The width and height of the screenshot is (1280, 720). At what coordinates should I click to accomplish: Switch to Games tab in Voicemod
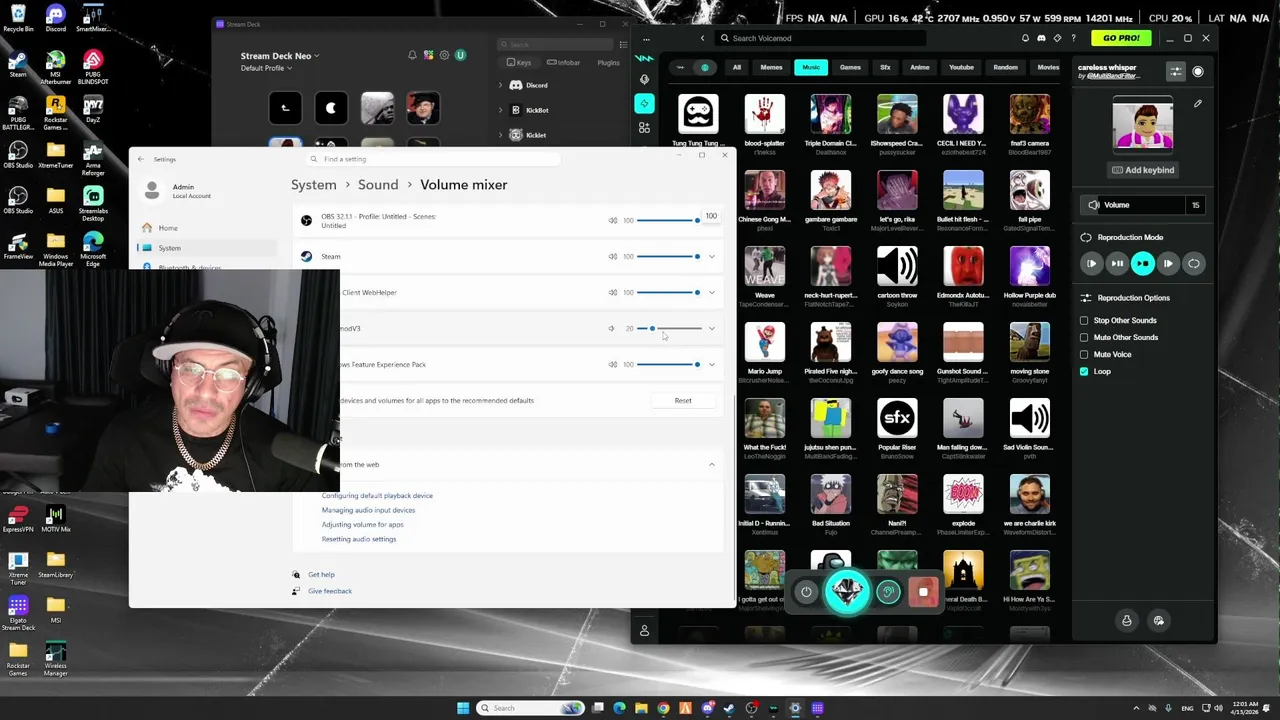[850, 68]
